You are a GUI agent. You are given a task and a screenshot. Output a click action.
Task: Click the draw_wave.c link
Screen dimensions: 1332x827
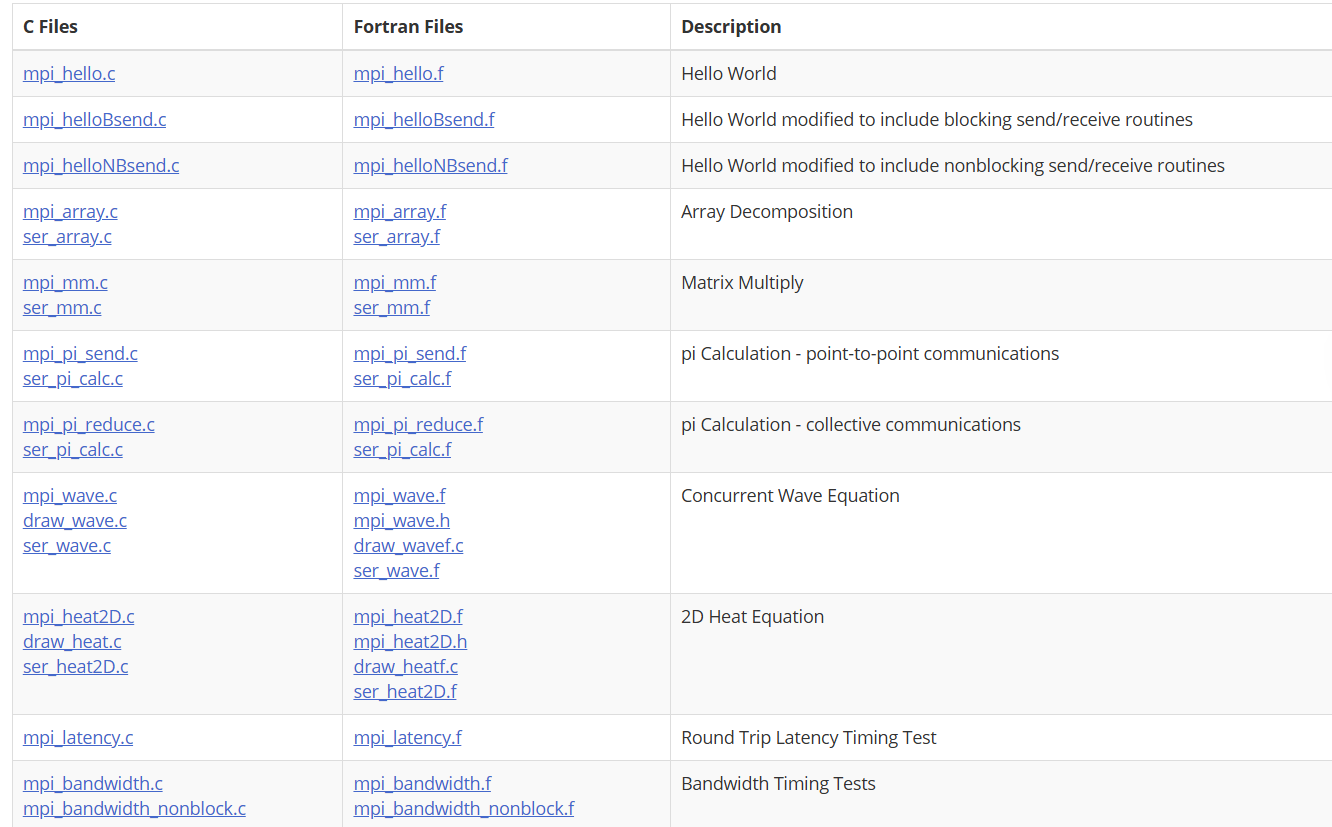pos(75,521)
